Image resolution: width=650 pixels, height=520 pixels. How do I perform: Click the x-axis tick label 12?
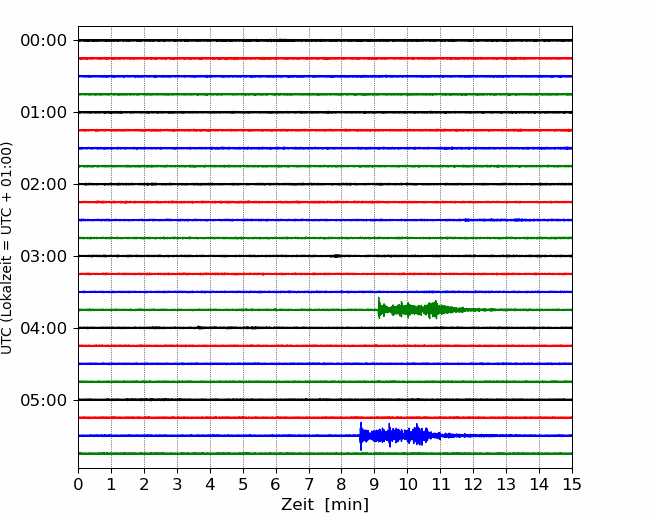click(x=473, y=484)
